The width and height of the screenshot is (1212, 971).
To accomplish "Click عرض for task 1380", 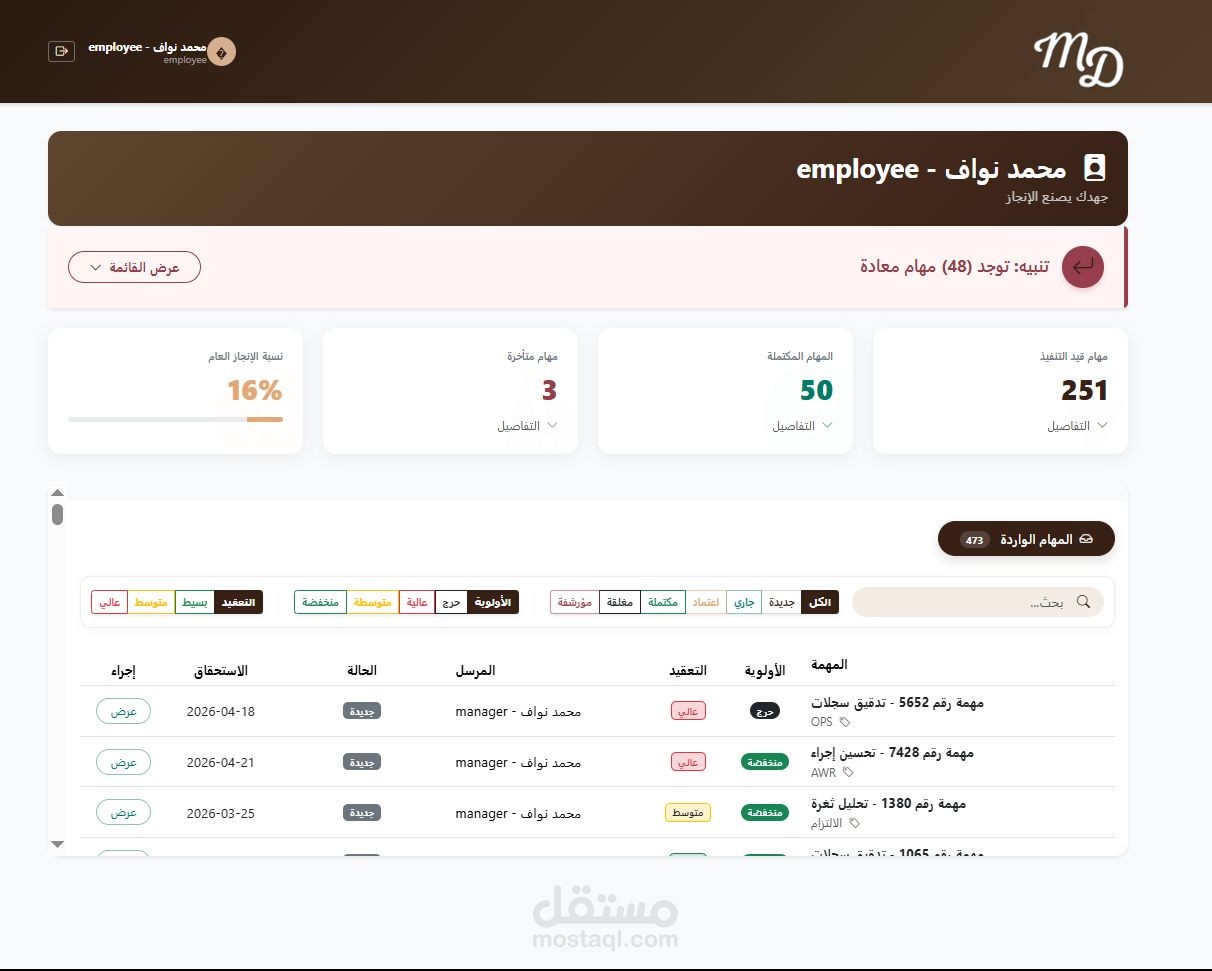I will 123,813.
